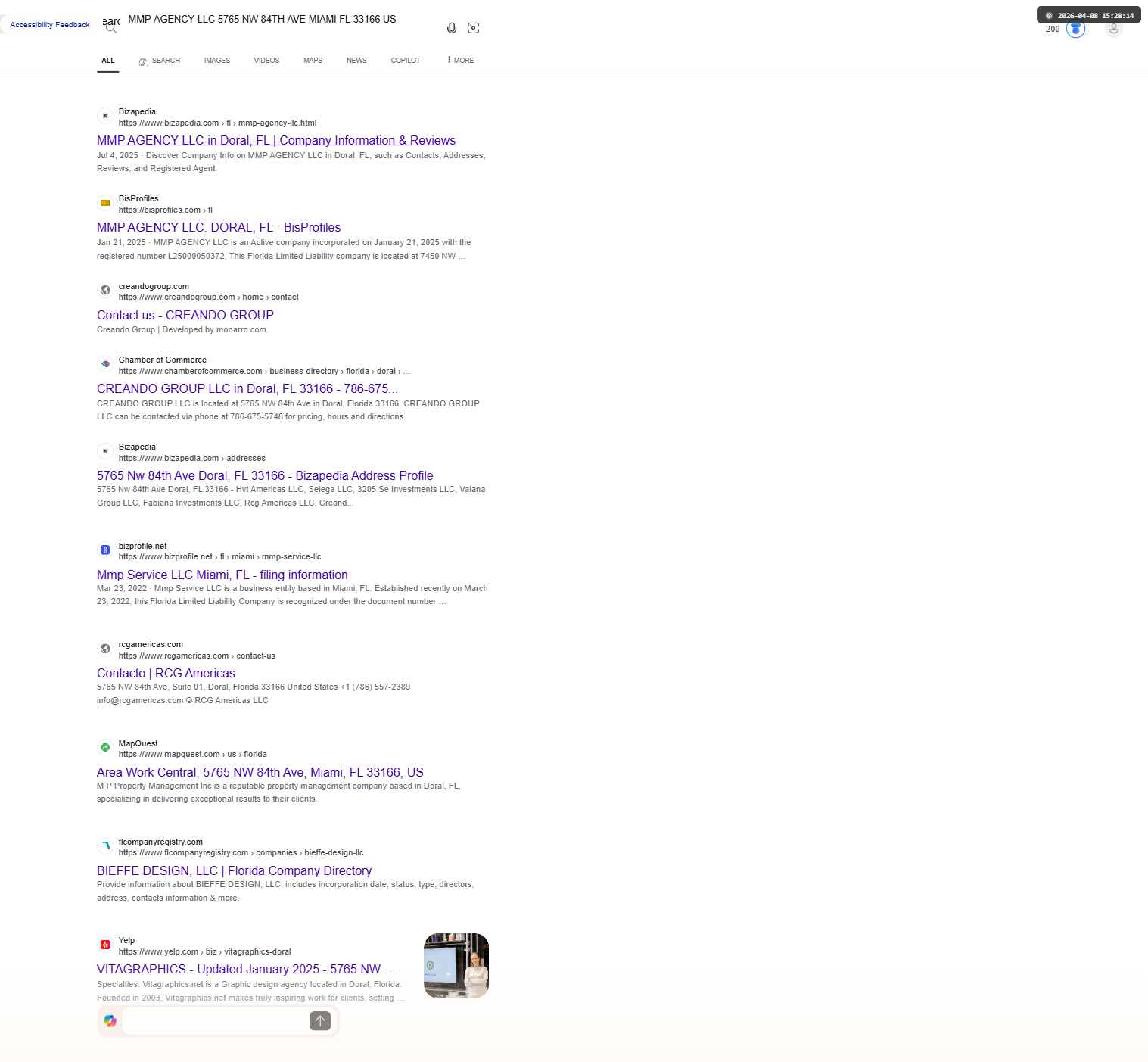This screenshot has height=1062, width=1148.
Task: Open Mmp Service LLC Miami filing information link
Action: point(222,575)
